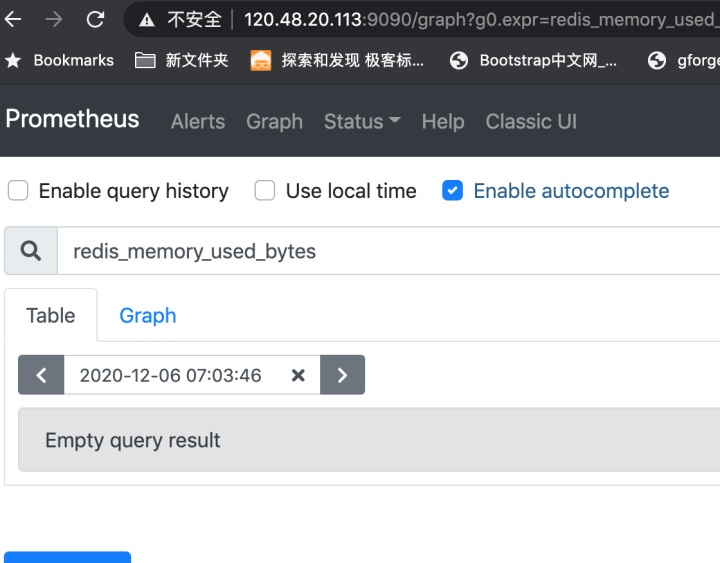Toggle Use local time checkbox

[x=265, y=191]
